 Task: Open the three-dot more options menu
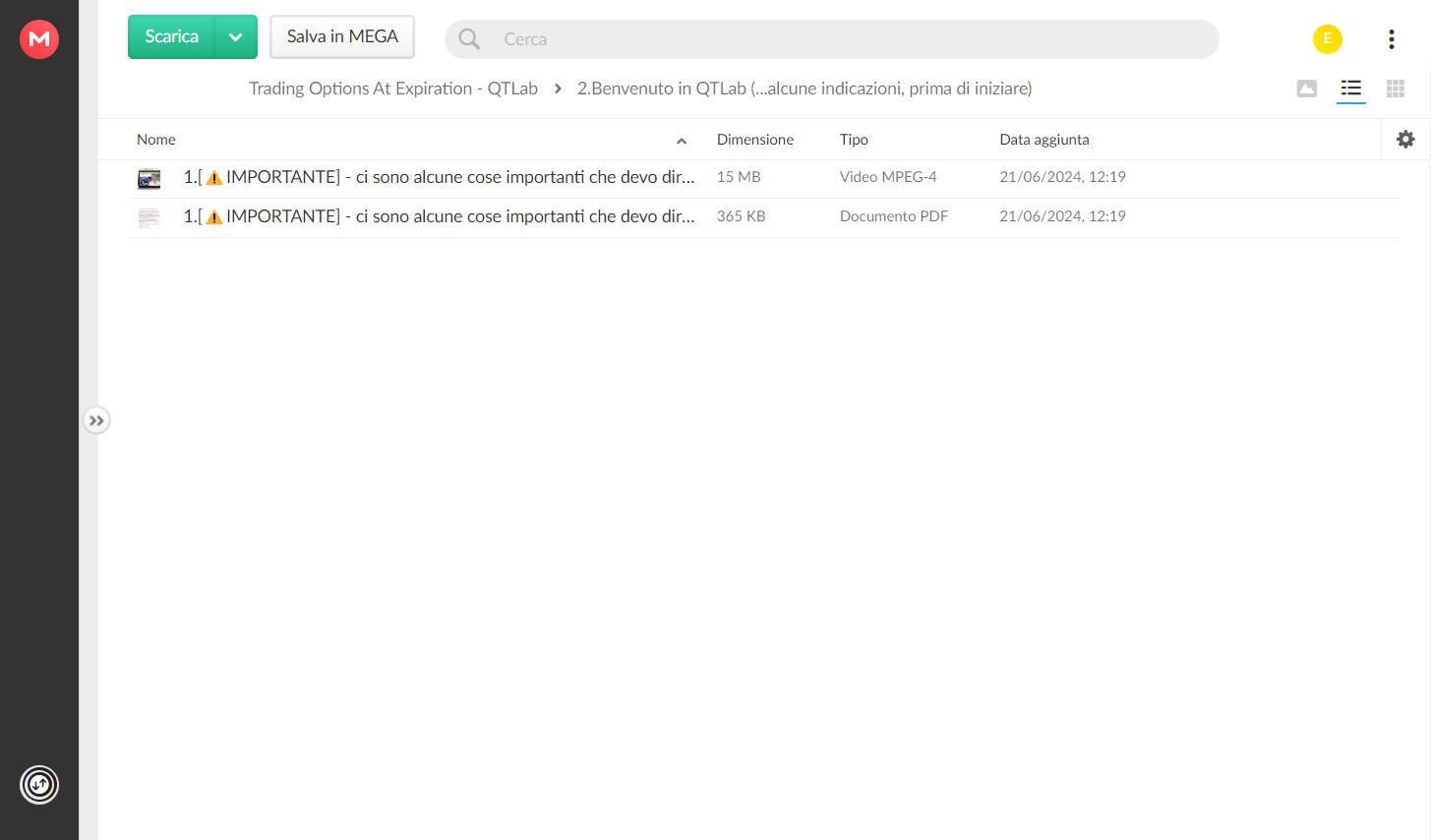pos(1392,39)
